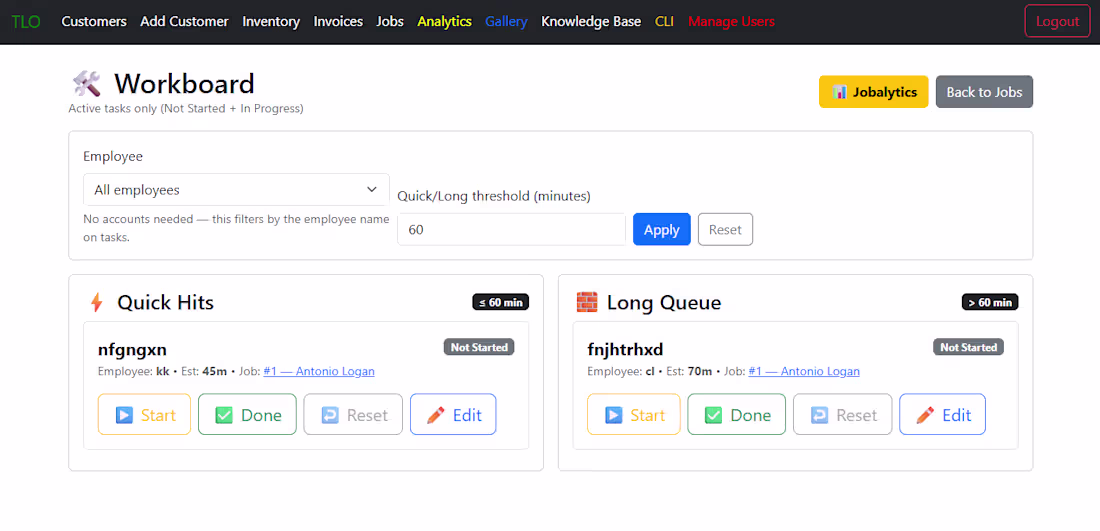Open job link in nfgngxn card
Viewport: 1100px width, 531px height.
[319, 371]
